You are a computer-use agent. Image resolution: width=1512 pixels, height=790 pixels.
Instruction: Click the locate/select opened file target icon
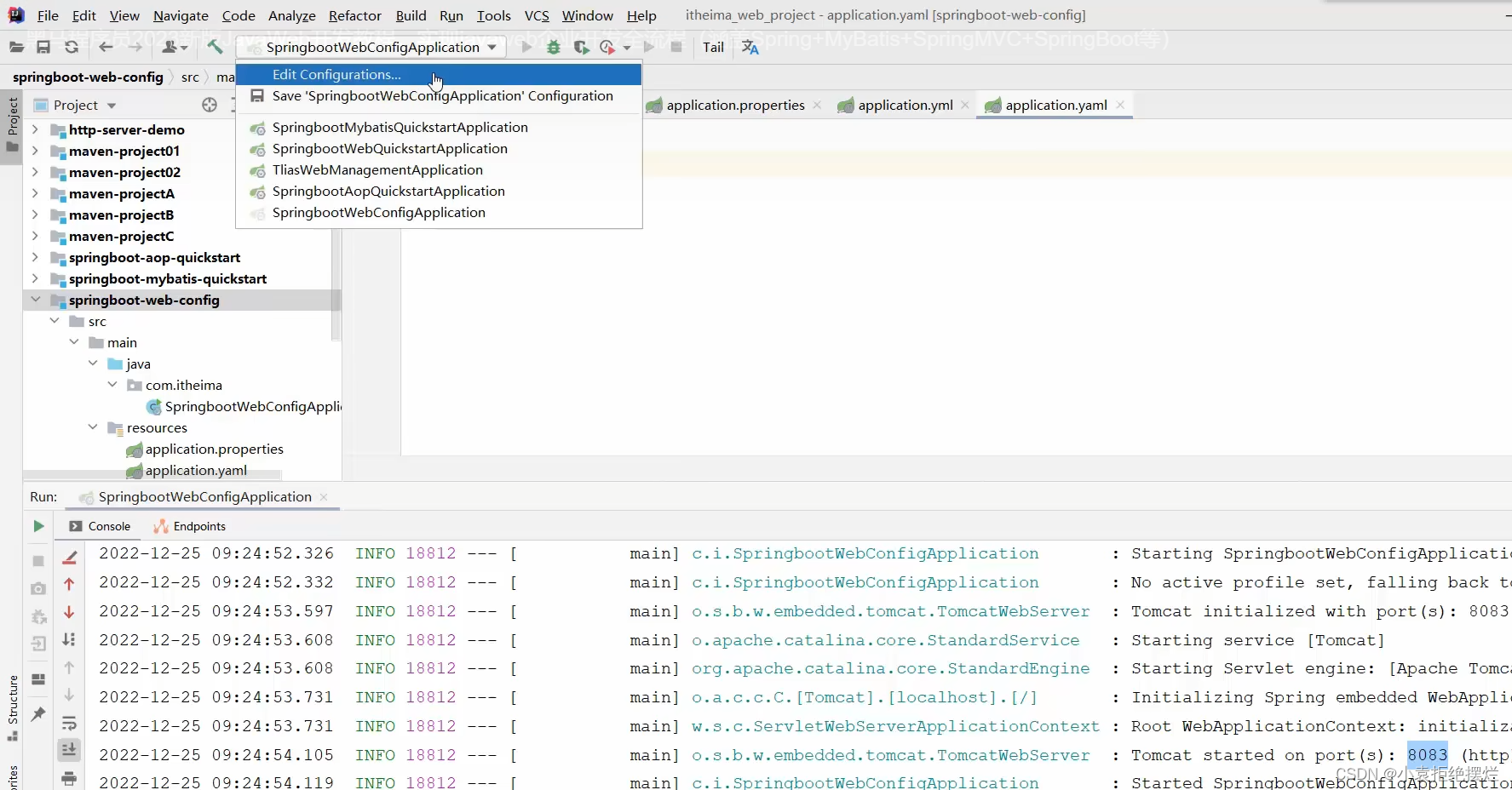pyautogui.click(x=210, y=105)
